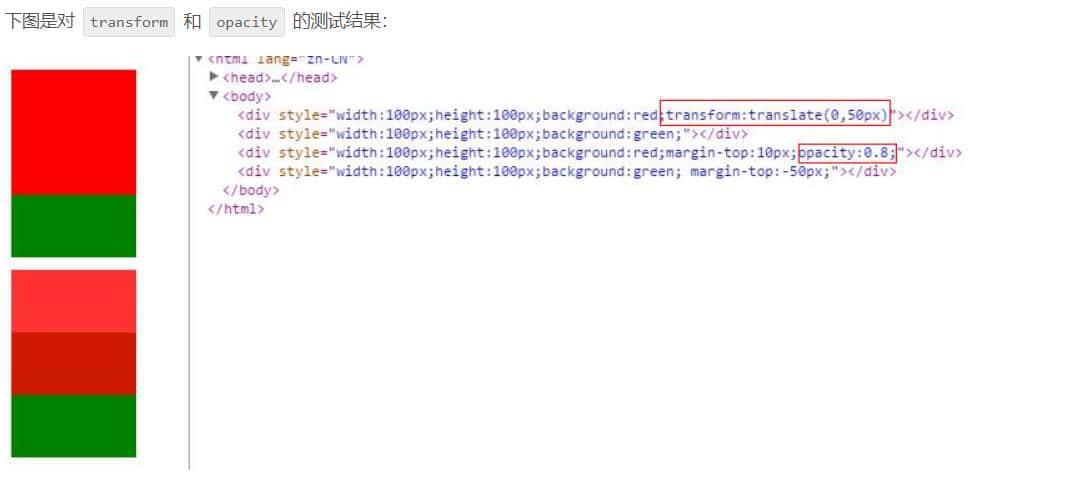The width and height of the screenshot is (1080, 481).
Task: Click the closing html tag line
Action: click(x=236, y=209)
